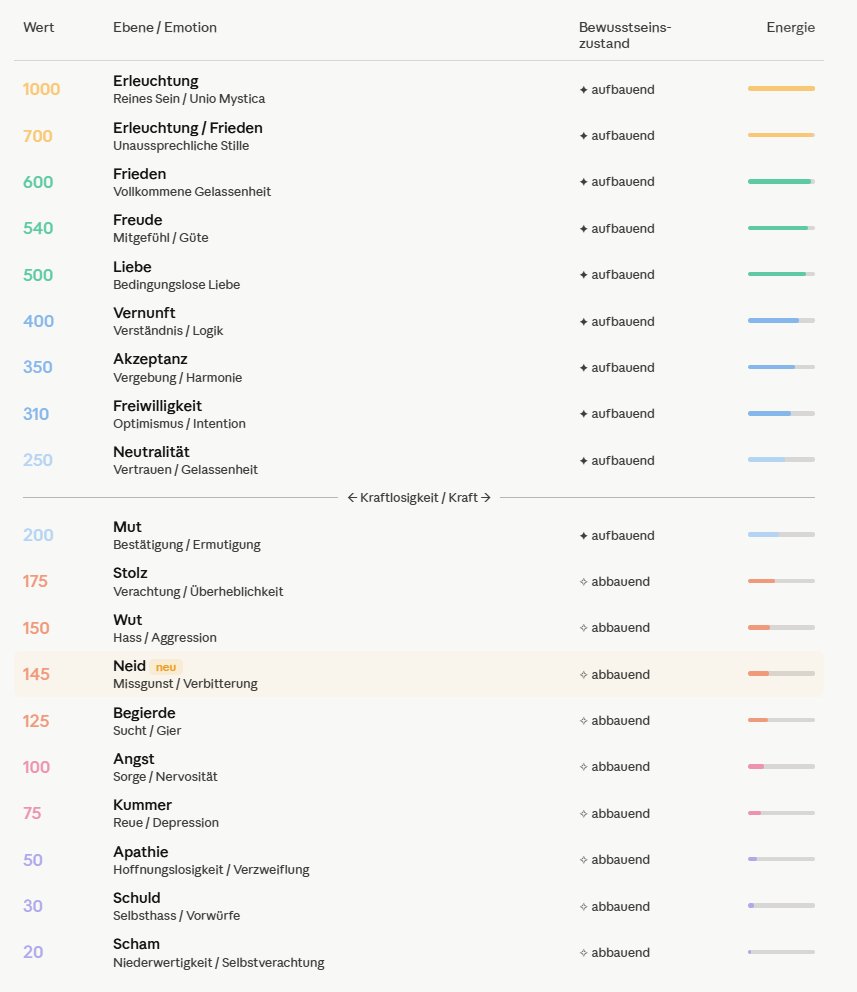
Task: Click the 'neu' badge next to Neid
Action: pyautogui.click(x=166, y=667)
